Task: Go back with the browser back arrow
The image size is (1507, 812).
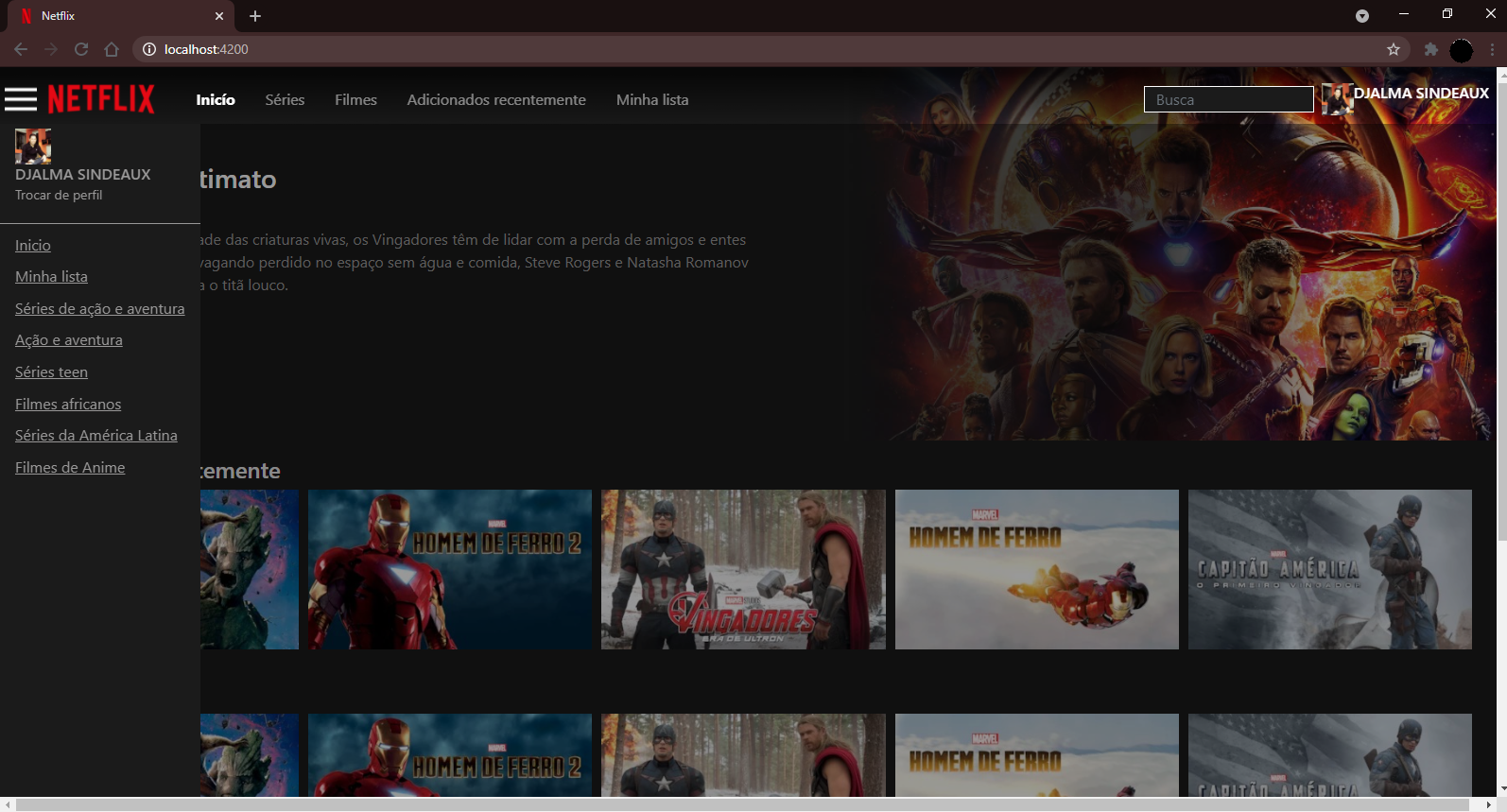Action: pyautogui.click(x=21, y=49)
